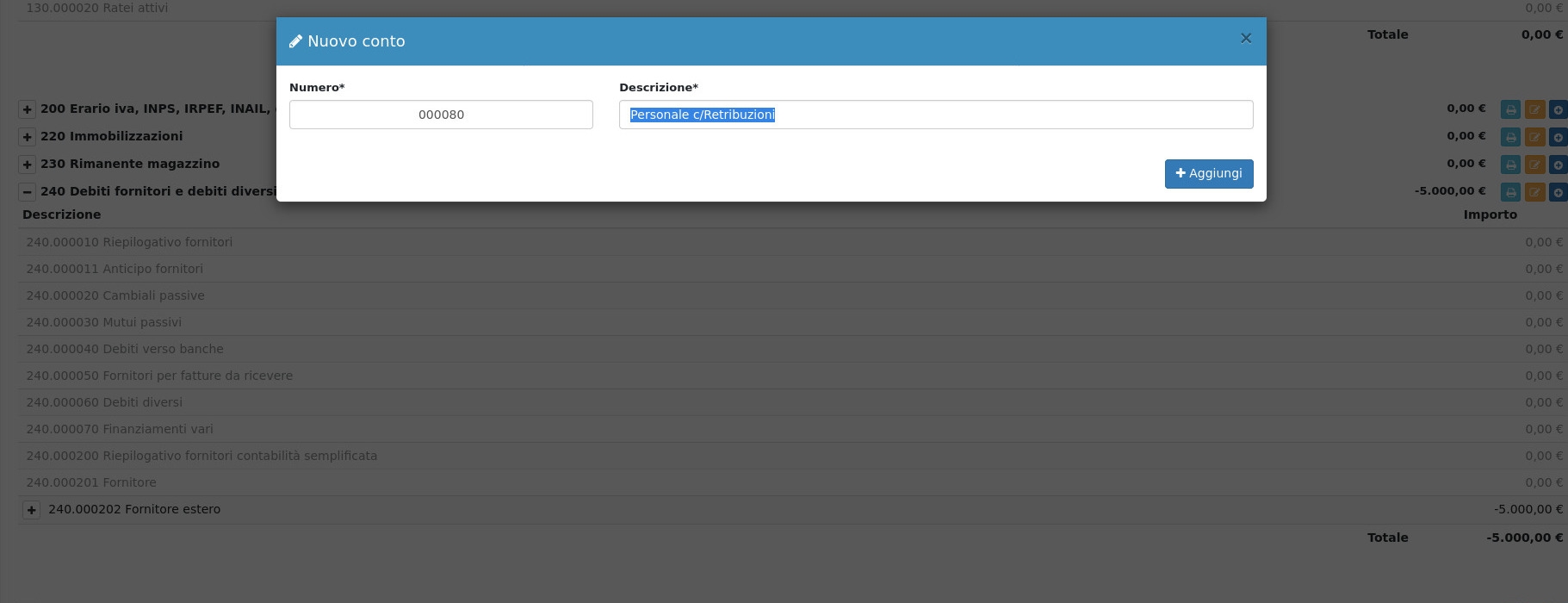Print the 230 Rimanente magazzino account

[x=1510, y=165]
